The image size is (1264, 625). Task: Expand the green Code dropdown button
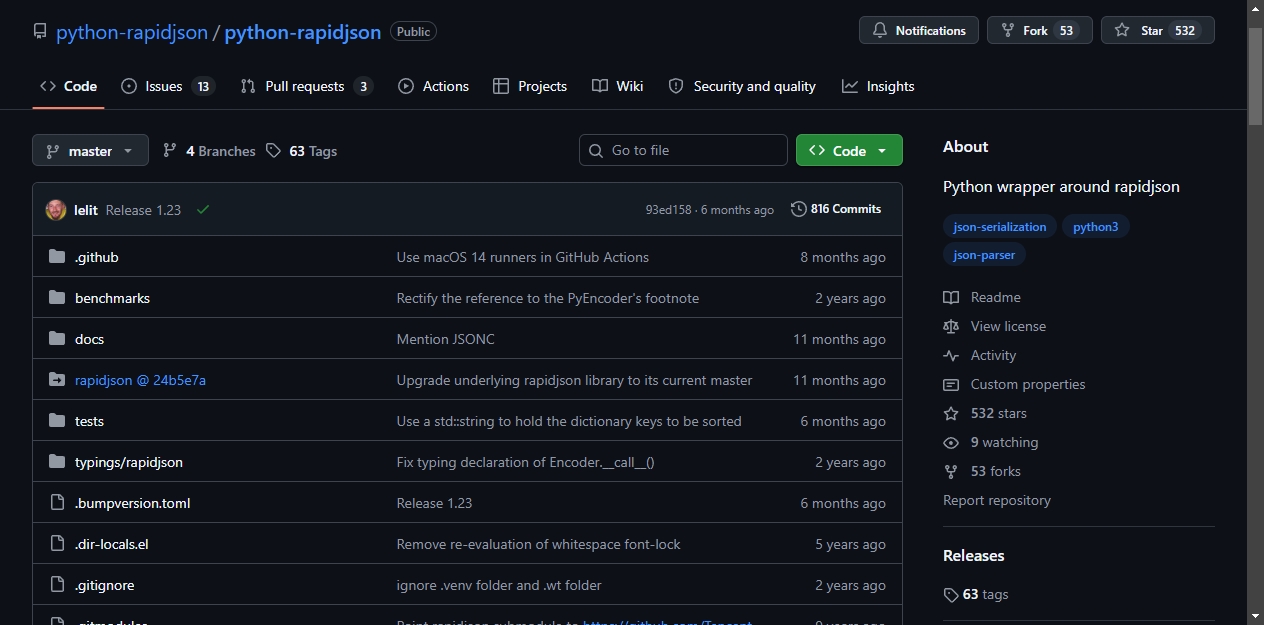849,150
